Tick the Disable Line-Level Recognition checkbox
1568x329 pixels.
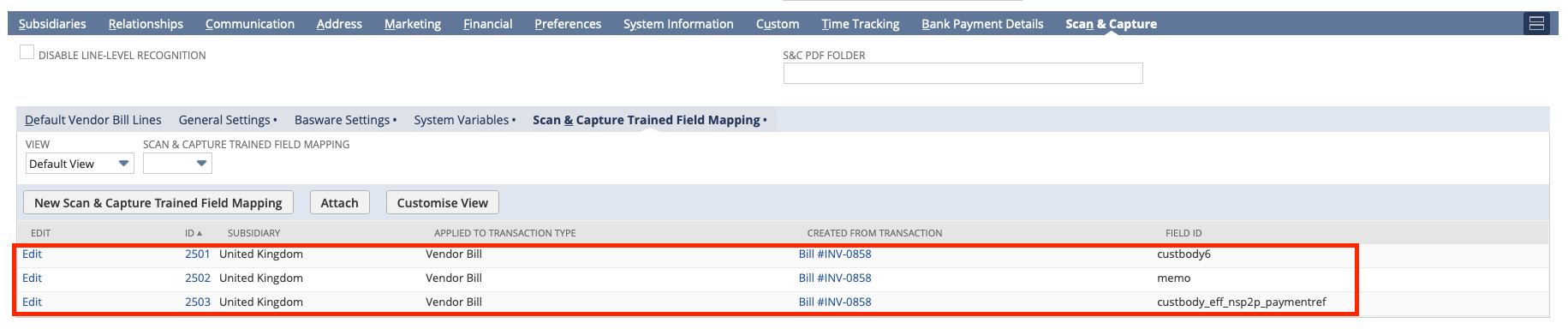27,52
